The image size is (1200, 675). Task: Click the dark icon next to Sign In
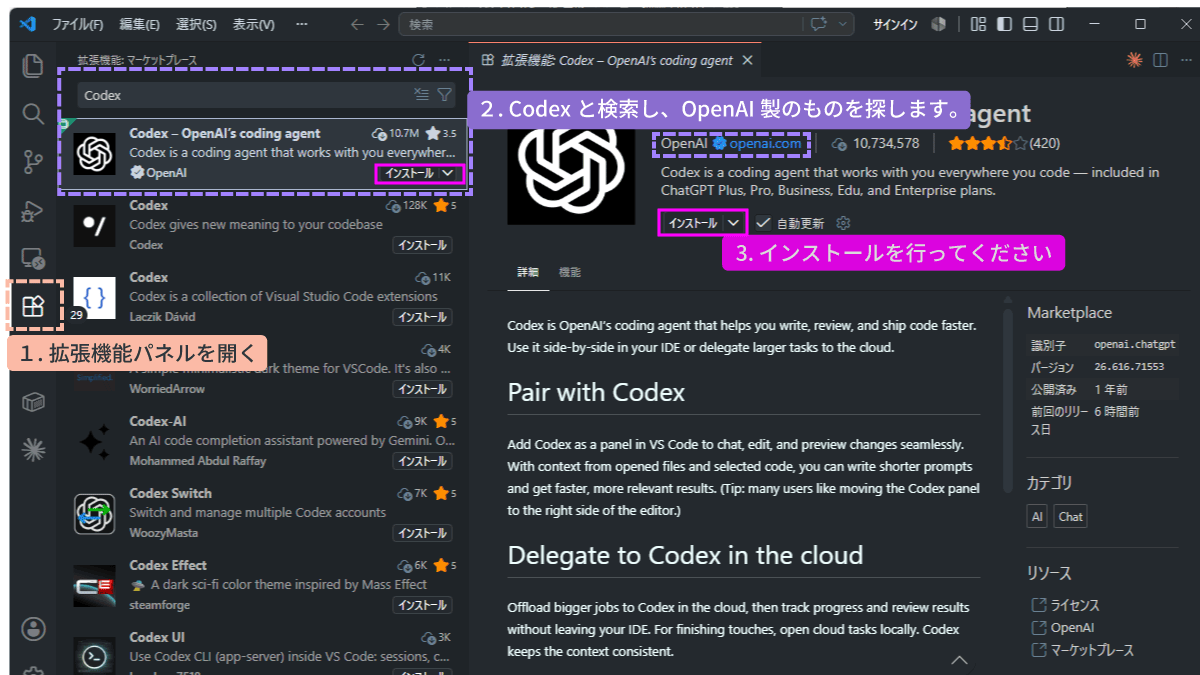click(x=939, y=24)
